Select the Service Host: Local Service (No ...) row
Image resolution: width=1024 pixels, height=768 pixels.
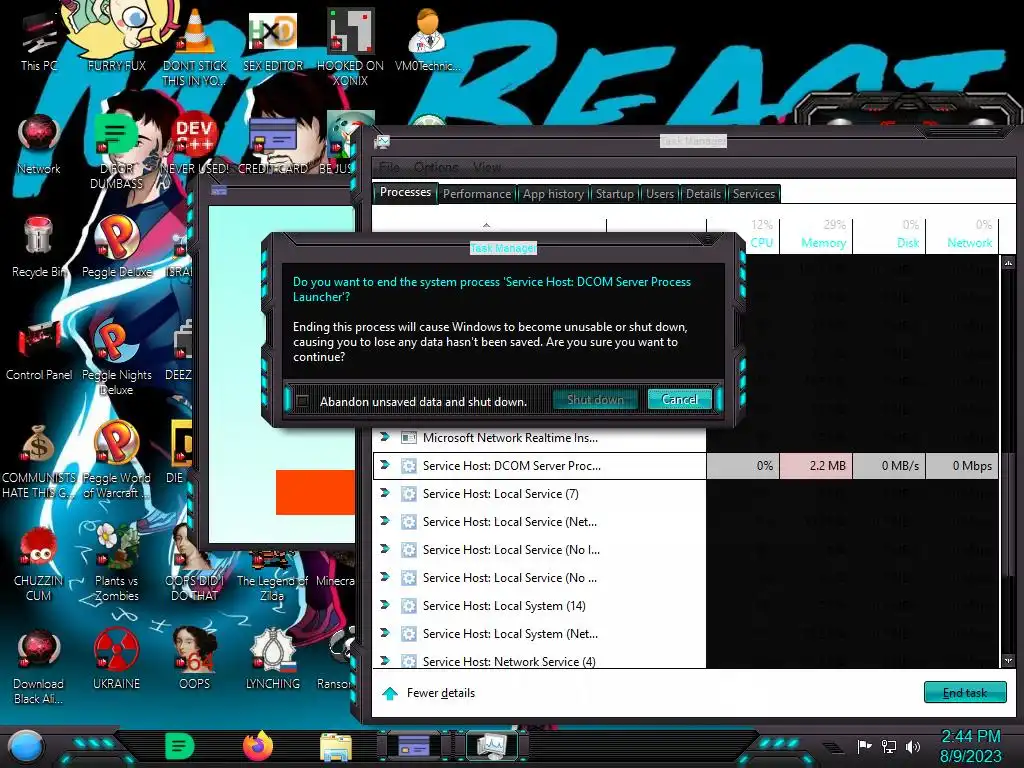tap(539, 577)
